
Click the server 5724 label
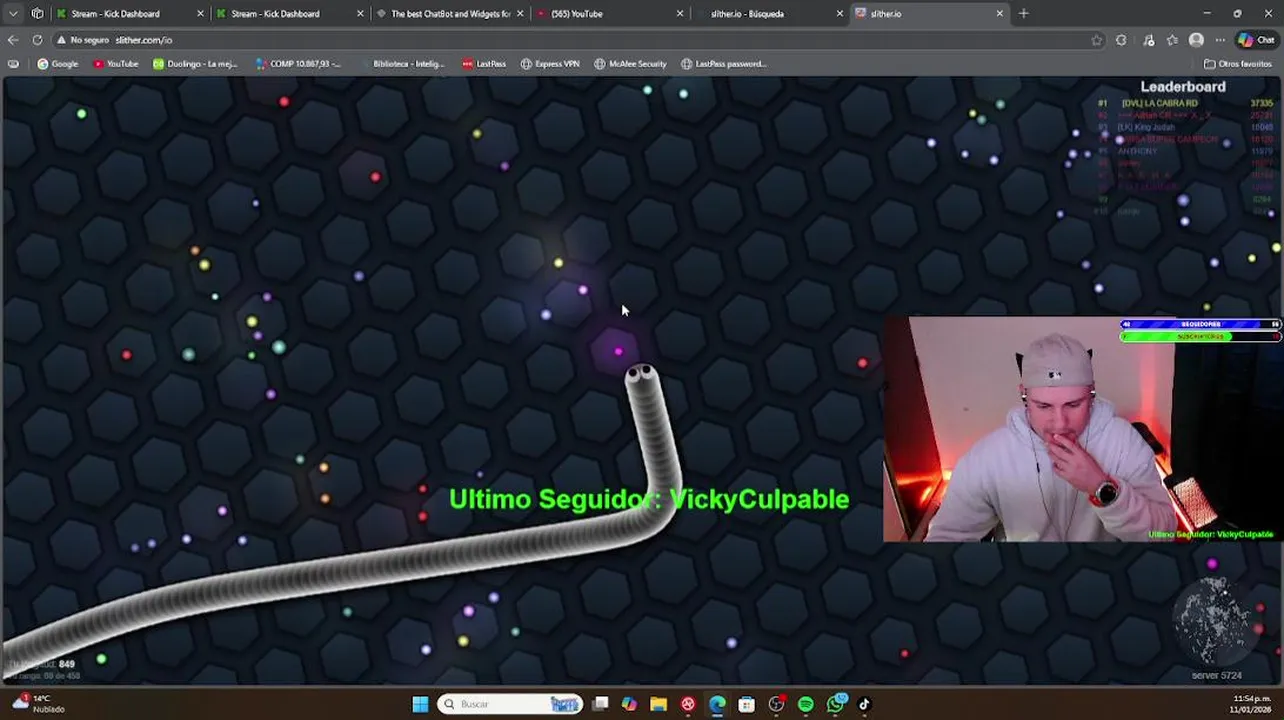pos(1216,676)
